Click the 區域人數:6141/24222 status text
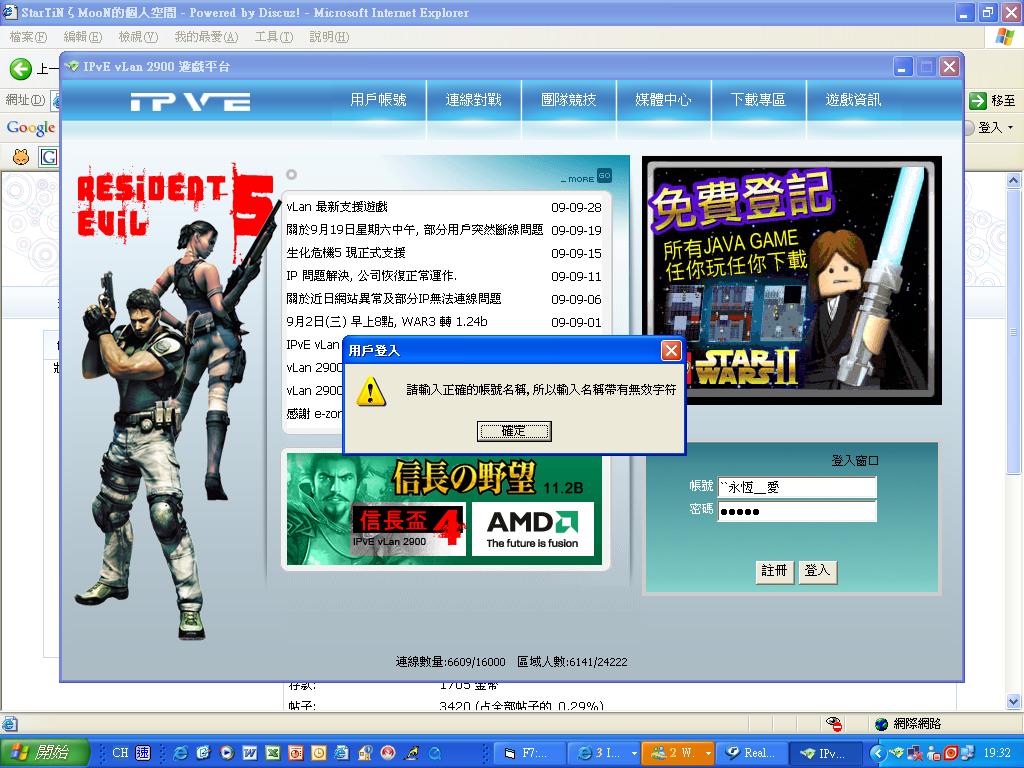1024x768 pixels. coord(572,662)
